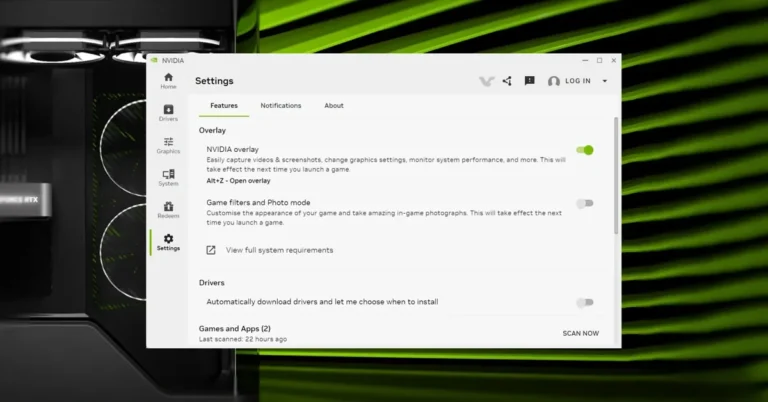Close the NVIDIA window
The image size is (768, 402).
pos(614,60)
